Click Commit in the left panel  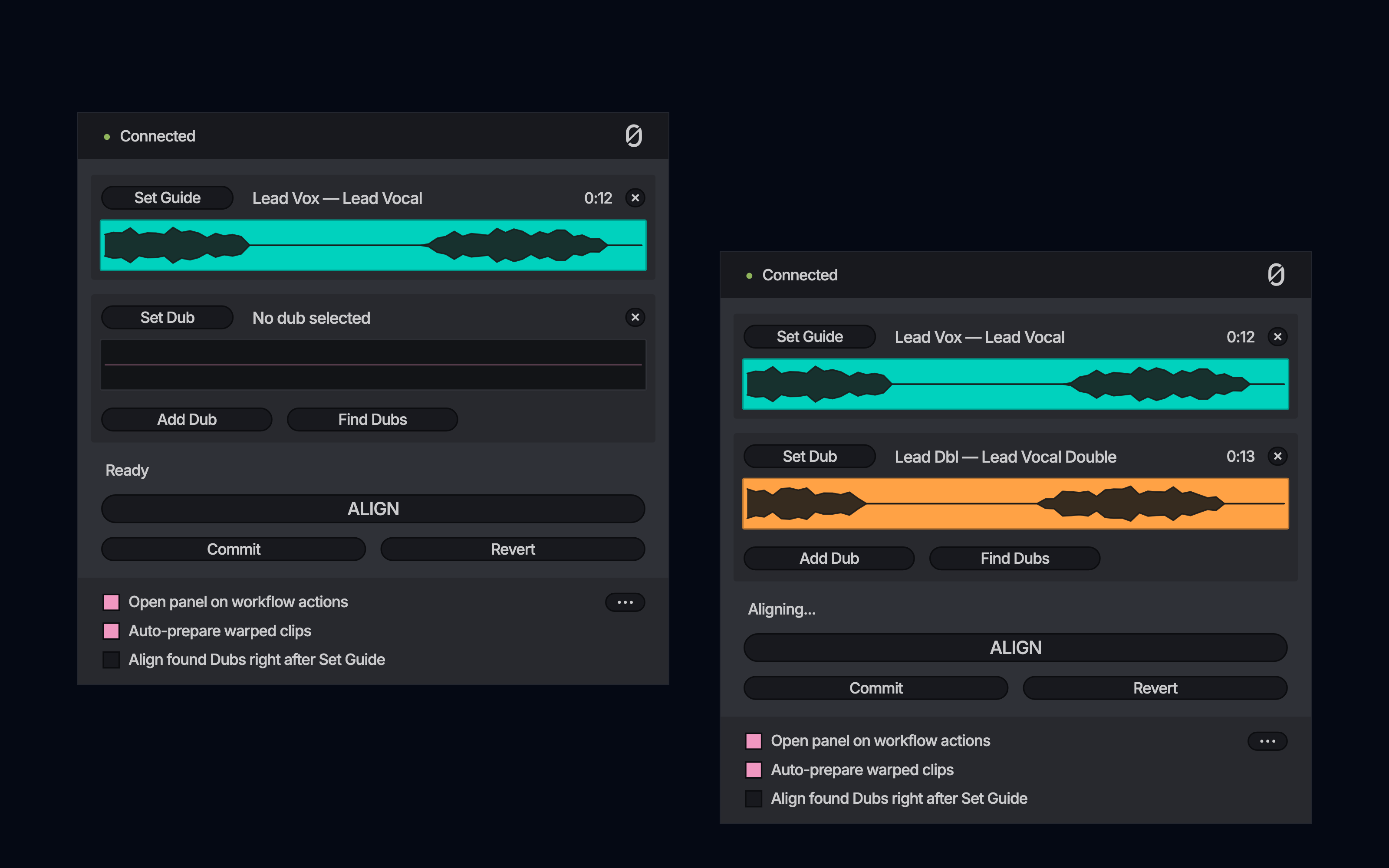tap(234, 549)
